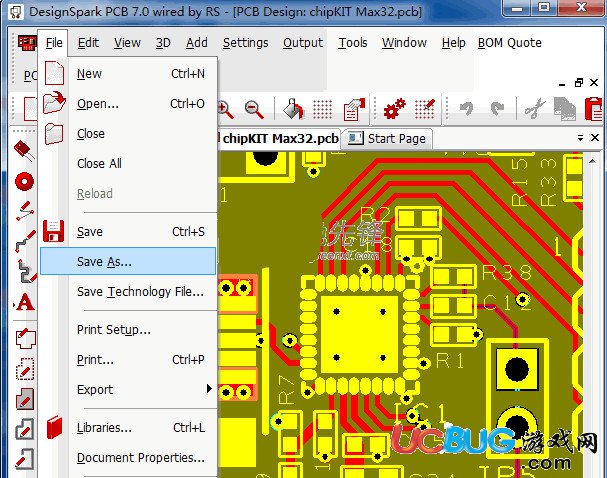Click the Cut scissors icon
The width and height of the screenshot is (607, 478).
(535, 109)
